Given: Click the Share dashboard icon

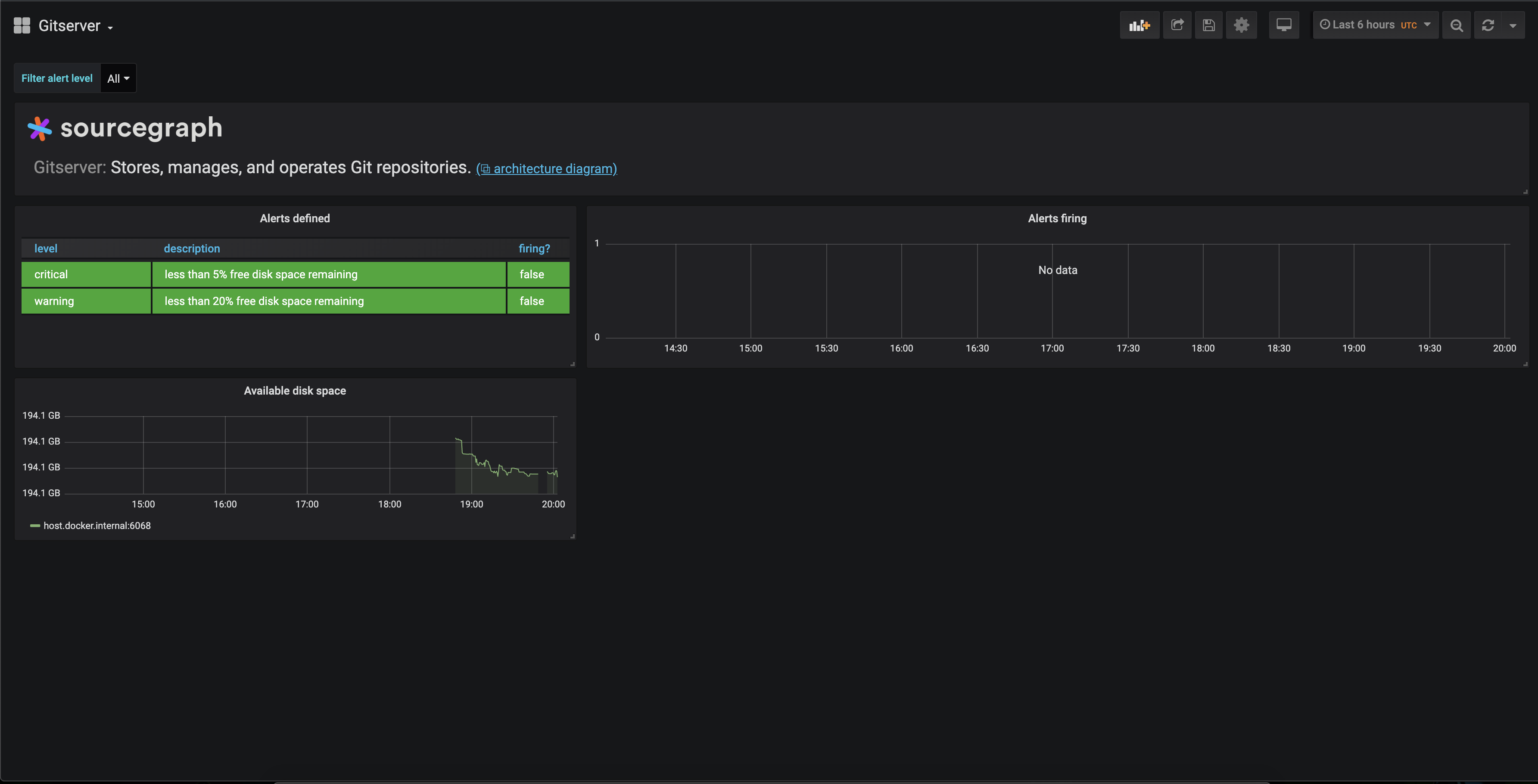Looking at the screenshot, I should pos(1177,25).
